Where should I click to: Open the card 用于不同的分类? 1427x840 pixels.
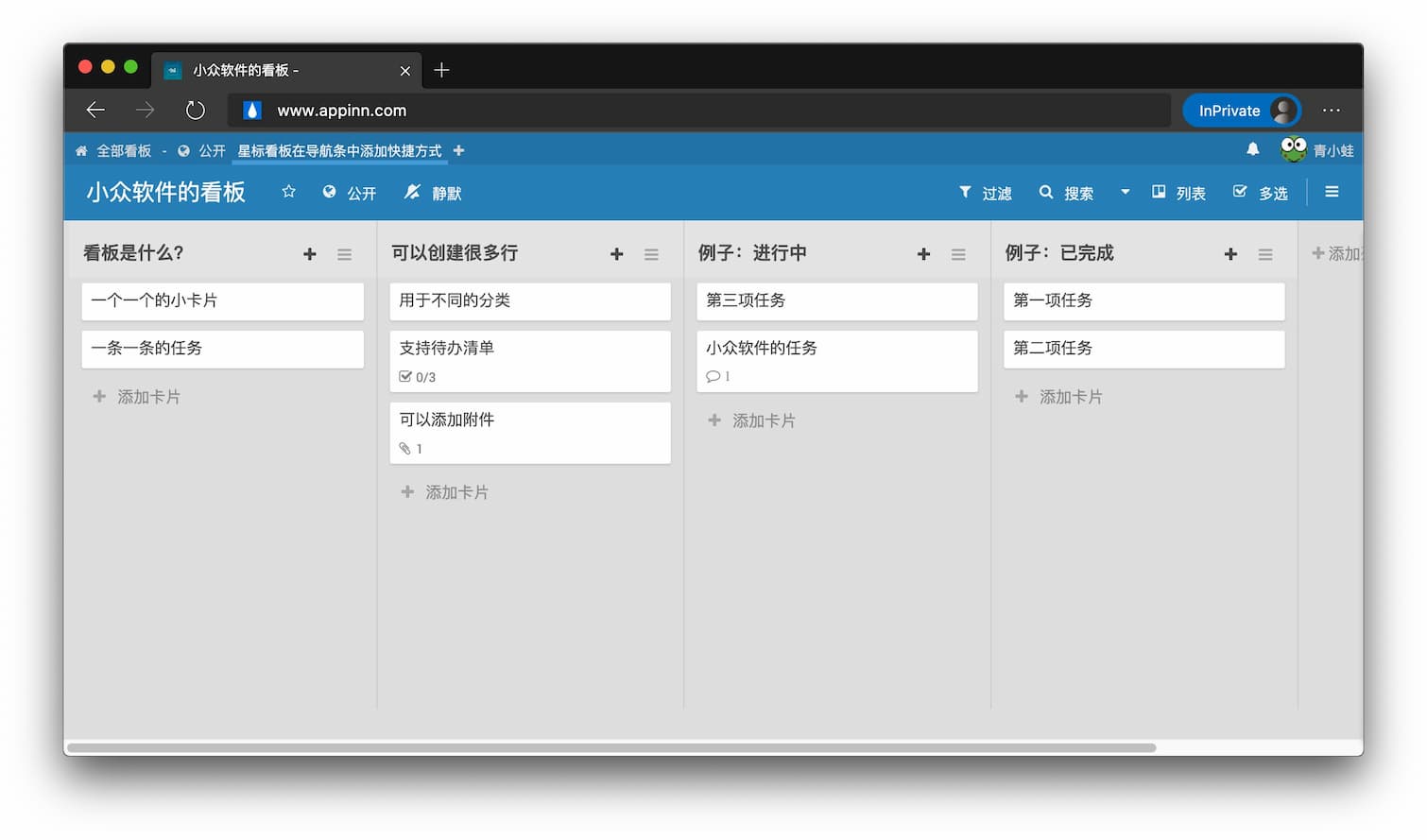[x=530, y=300]
